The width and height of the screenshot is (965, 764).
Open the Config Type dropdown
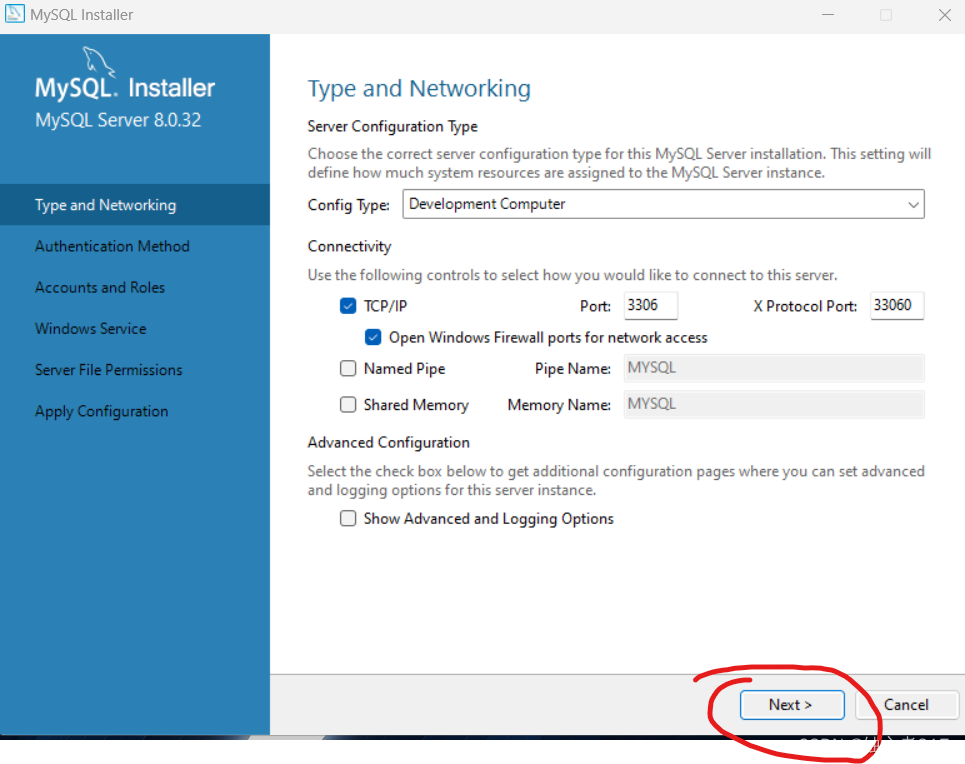(663, 204)
